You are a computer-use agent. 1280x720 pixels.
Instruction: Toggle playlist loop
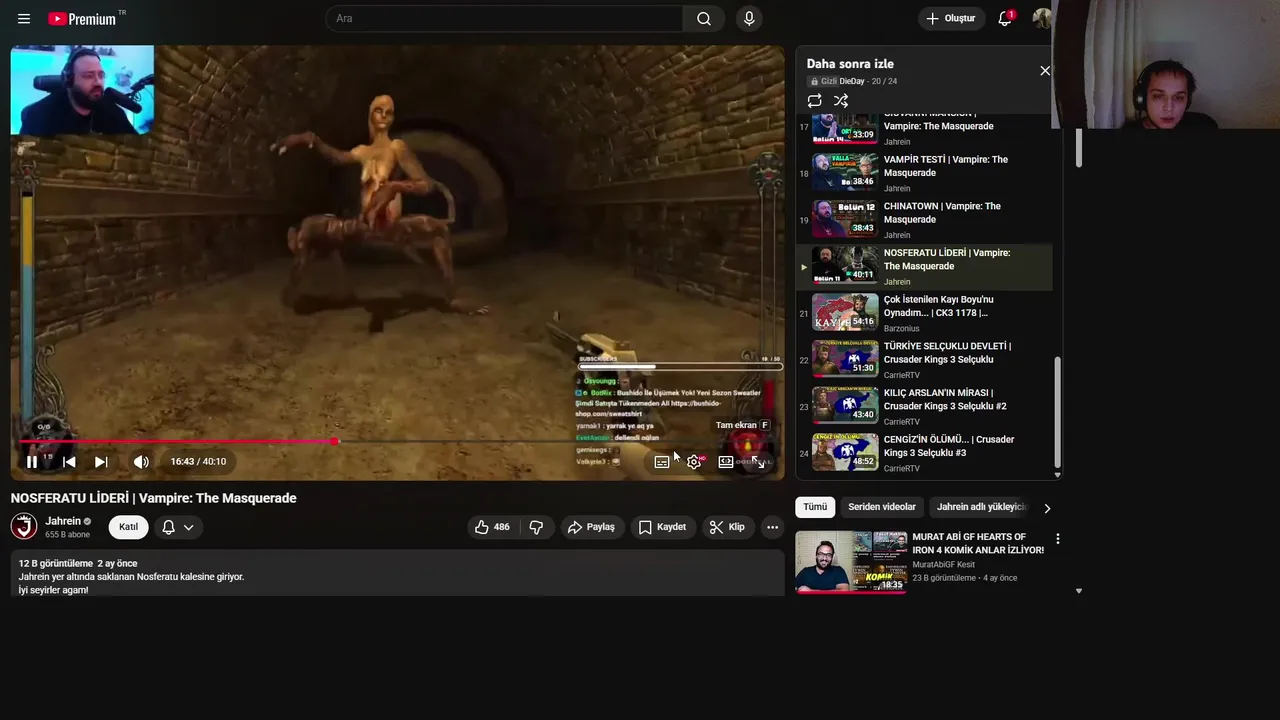[815, 100]
